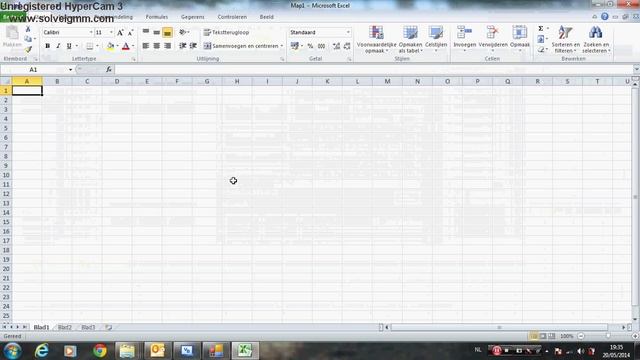Click the increase indent icon
The height and width of the screenshot is (360, 640).
pos(193,46)
